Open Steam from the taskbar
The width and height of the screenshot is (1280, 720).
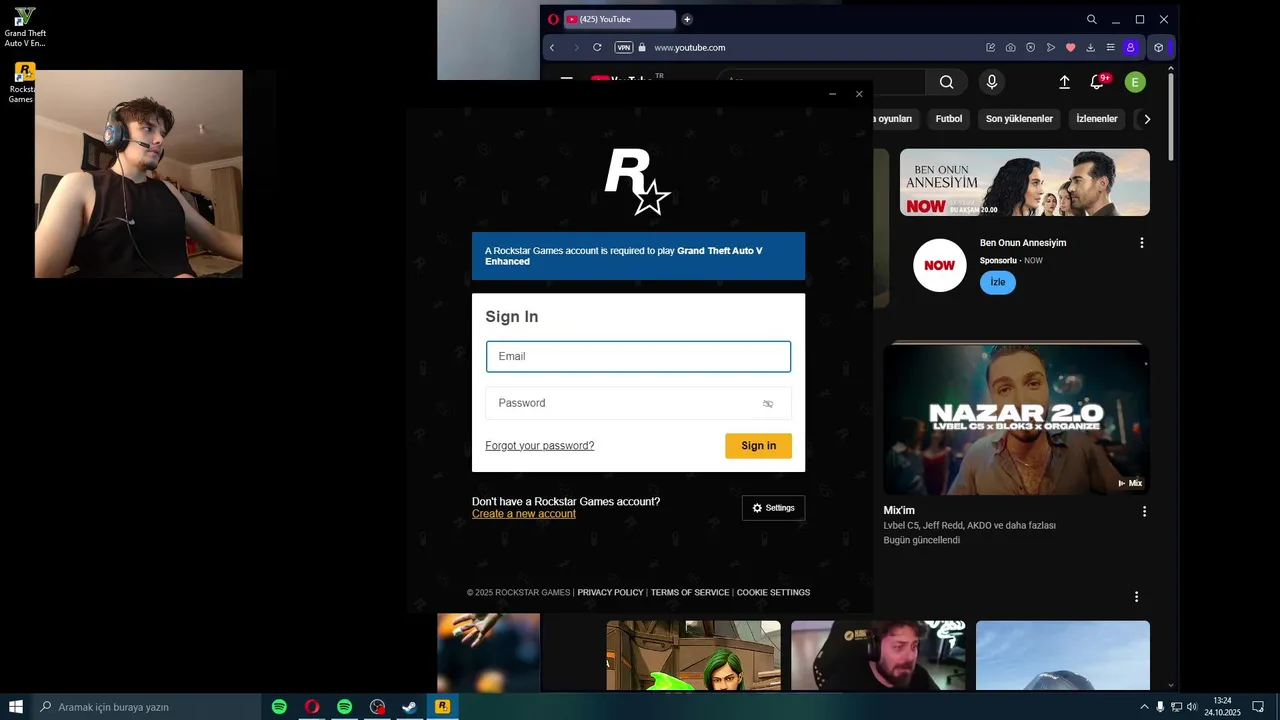(x=409, y=707)
